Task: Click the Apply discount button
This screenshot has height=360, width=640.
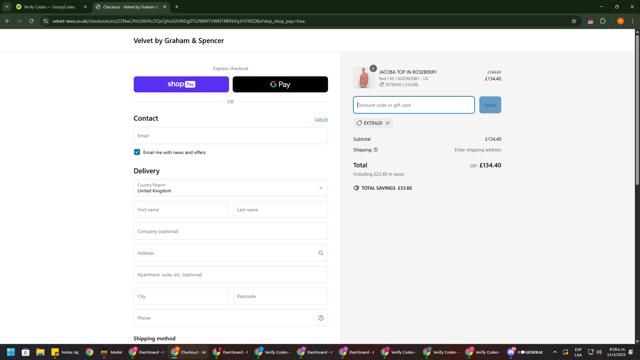Action: (490, 105)
